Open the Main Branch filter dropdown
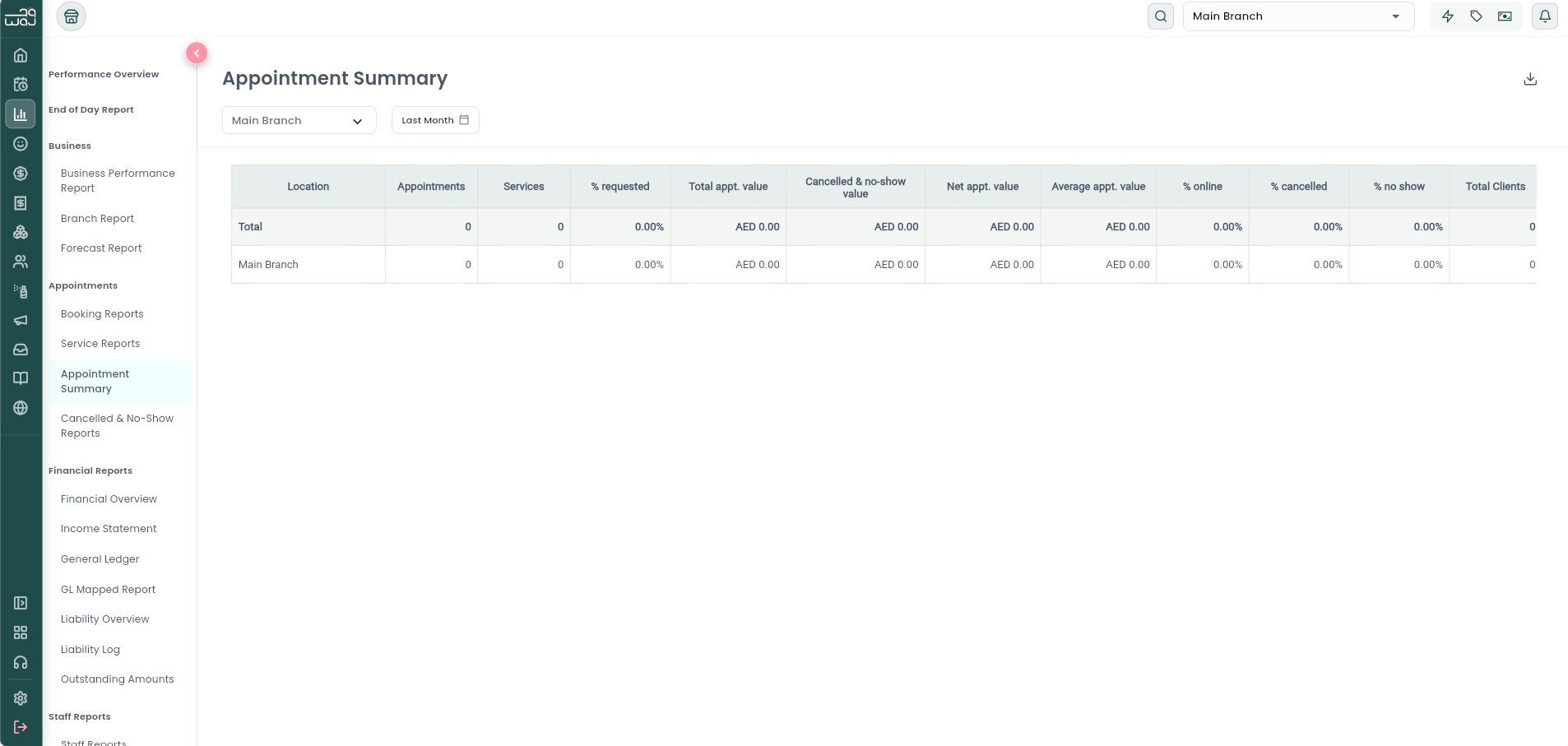 [299, 120]
